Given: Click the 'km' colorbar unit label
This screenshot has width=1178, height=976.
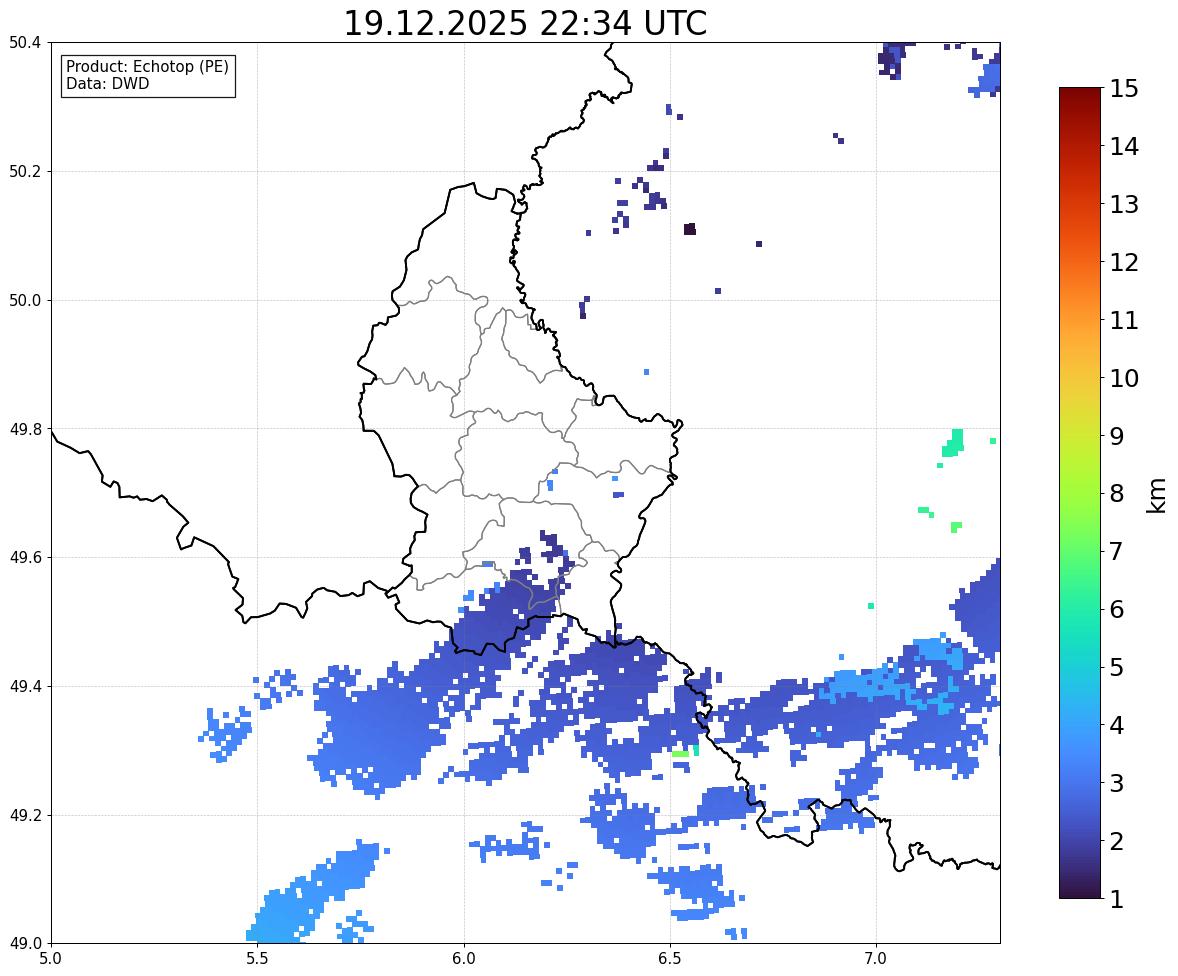Looking at the screenshot, I should click(x=1157, y=495).
